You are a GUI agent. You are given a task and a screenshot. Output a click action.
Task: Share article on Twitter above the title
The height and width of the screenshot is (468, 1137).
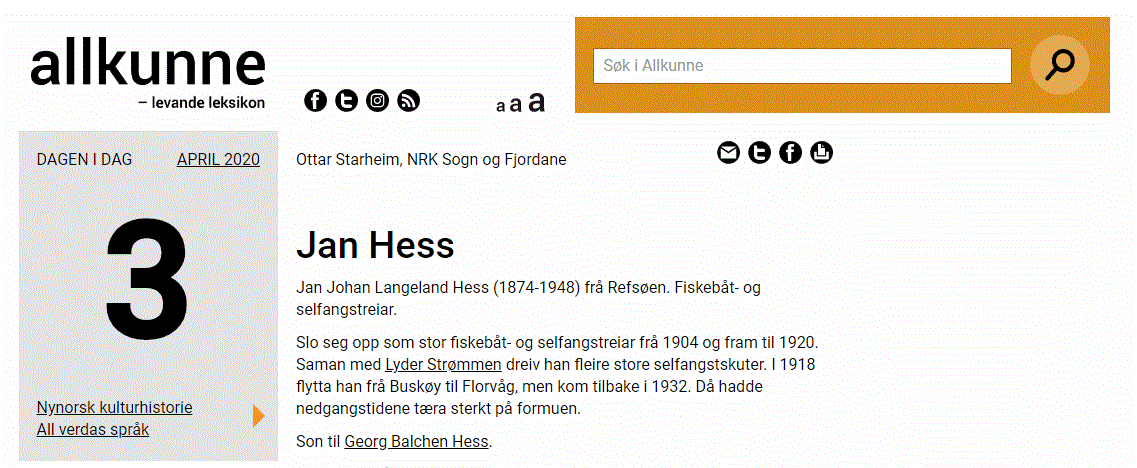(759, 152)
